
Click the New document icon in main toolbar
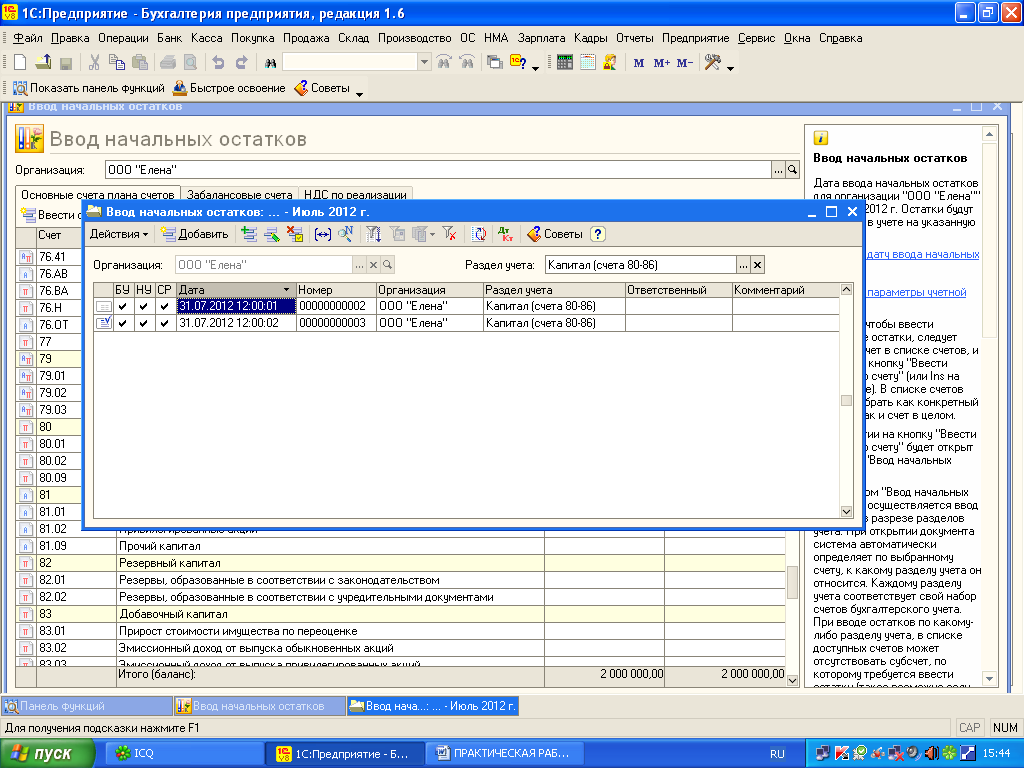coord(20,63)
